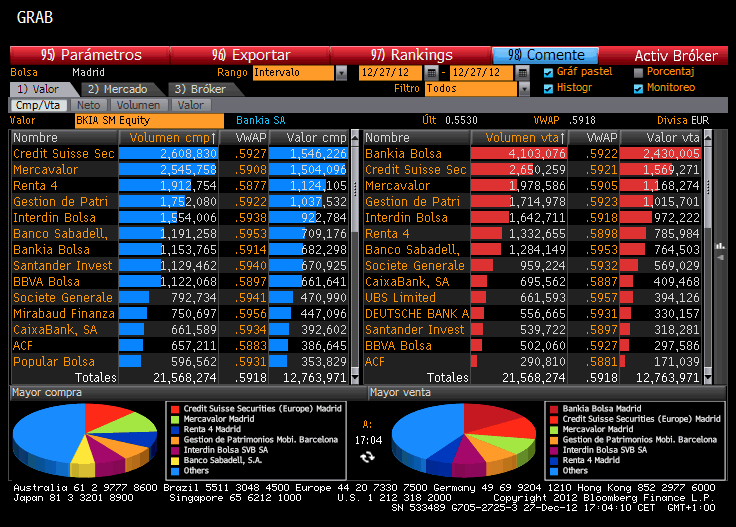Switch to the 3) Bróker tab
The image size is (736, 527).
[201, 89]
